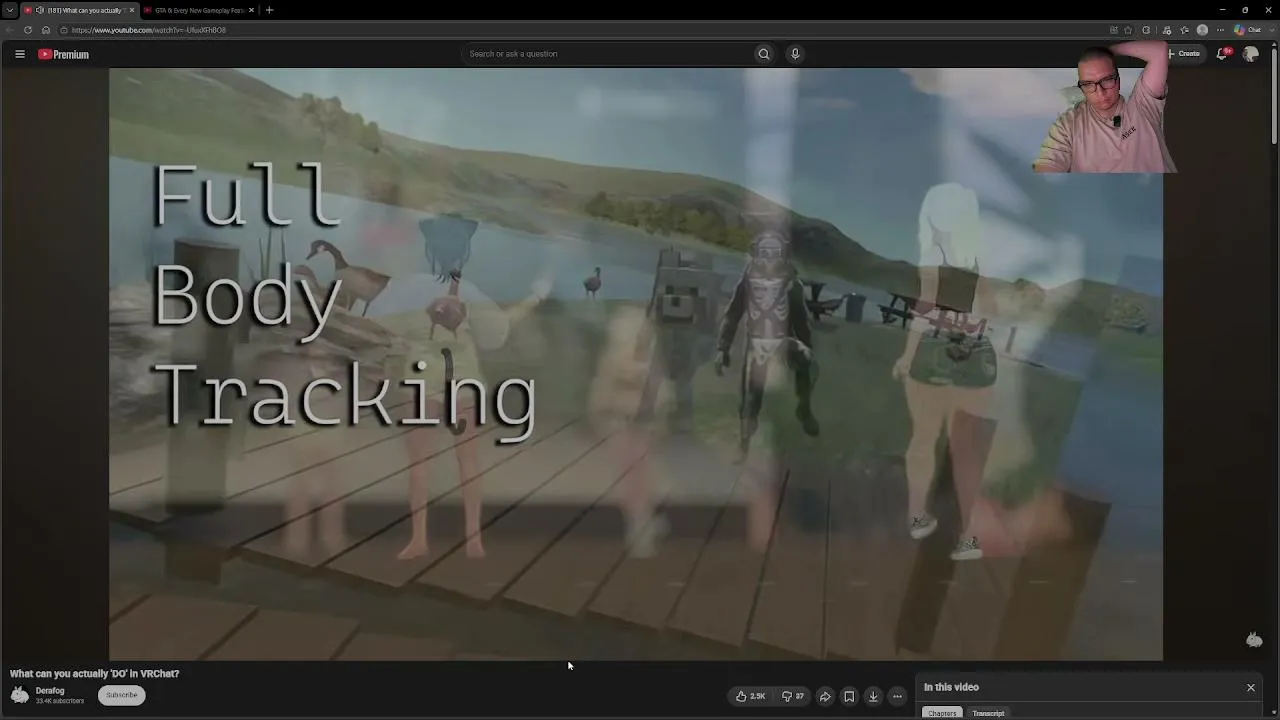
Task: Open the YouTube notifications bell
Action: click(x=1222, y=54)
